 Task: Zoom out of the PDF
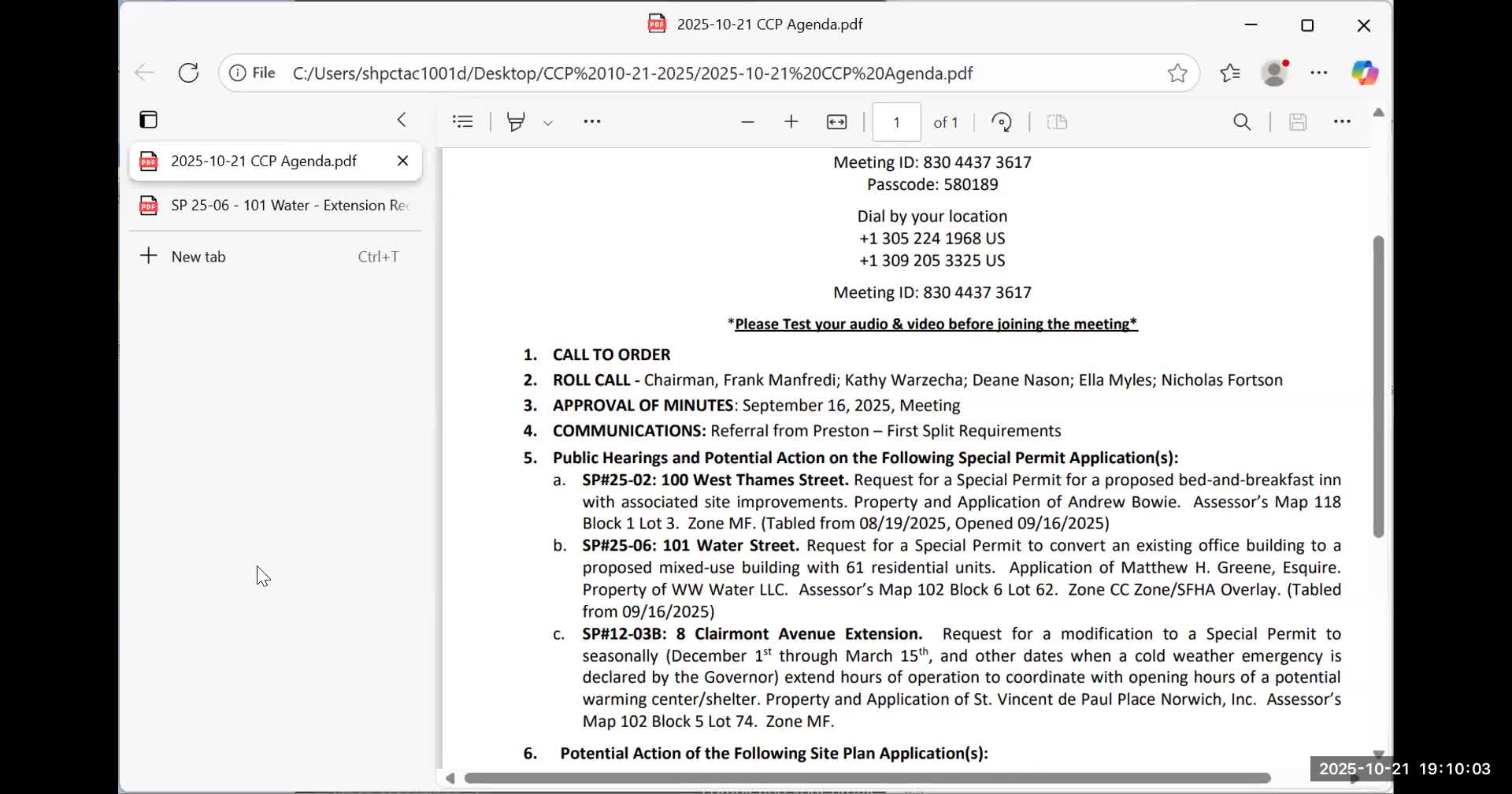(747, 122)
